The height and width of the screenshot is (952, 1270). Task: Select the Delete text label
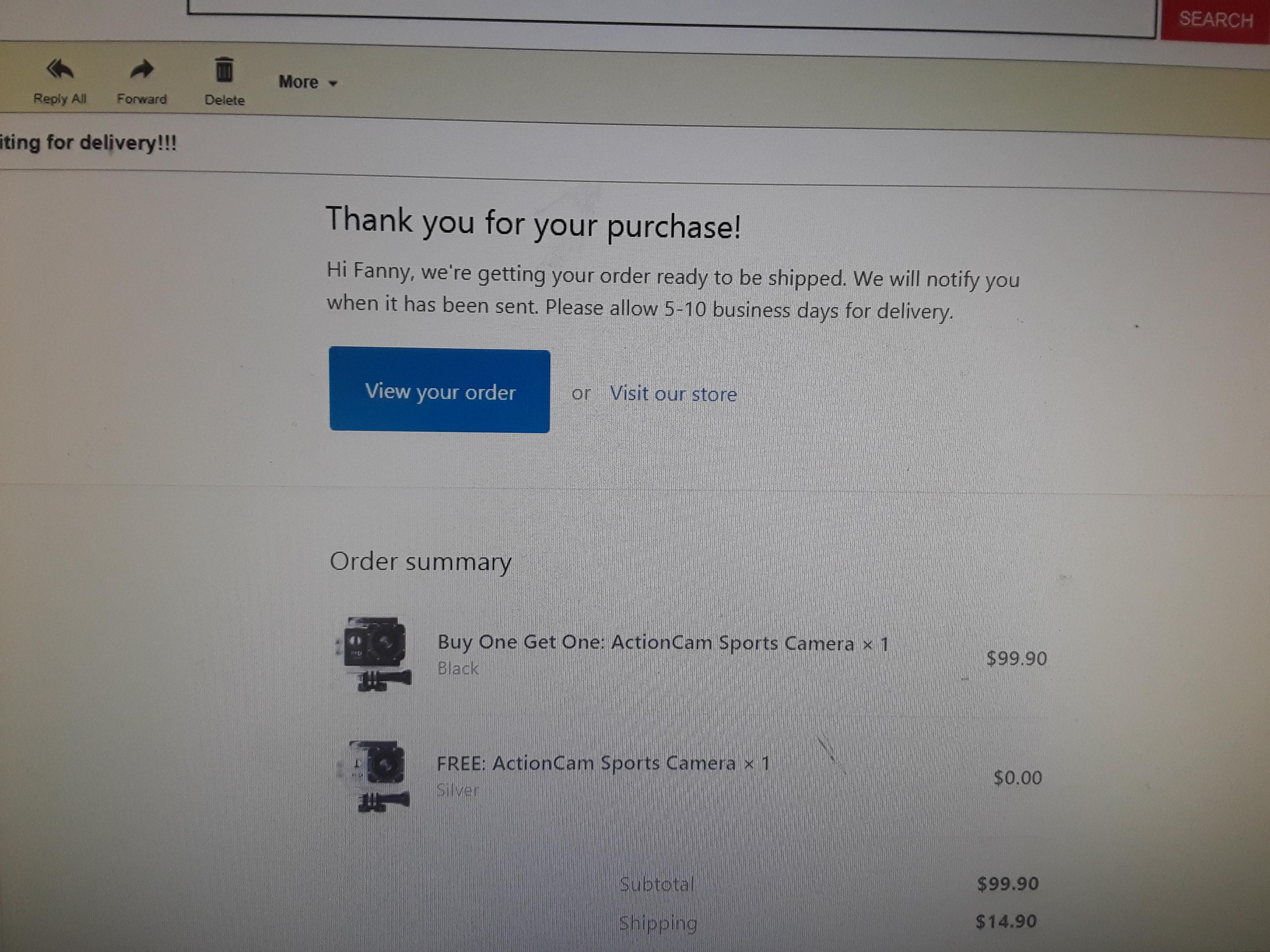click(x=225, y=100)
